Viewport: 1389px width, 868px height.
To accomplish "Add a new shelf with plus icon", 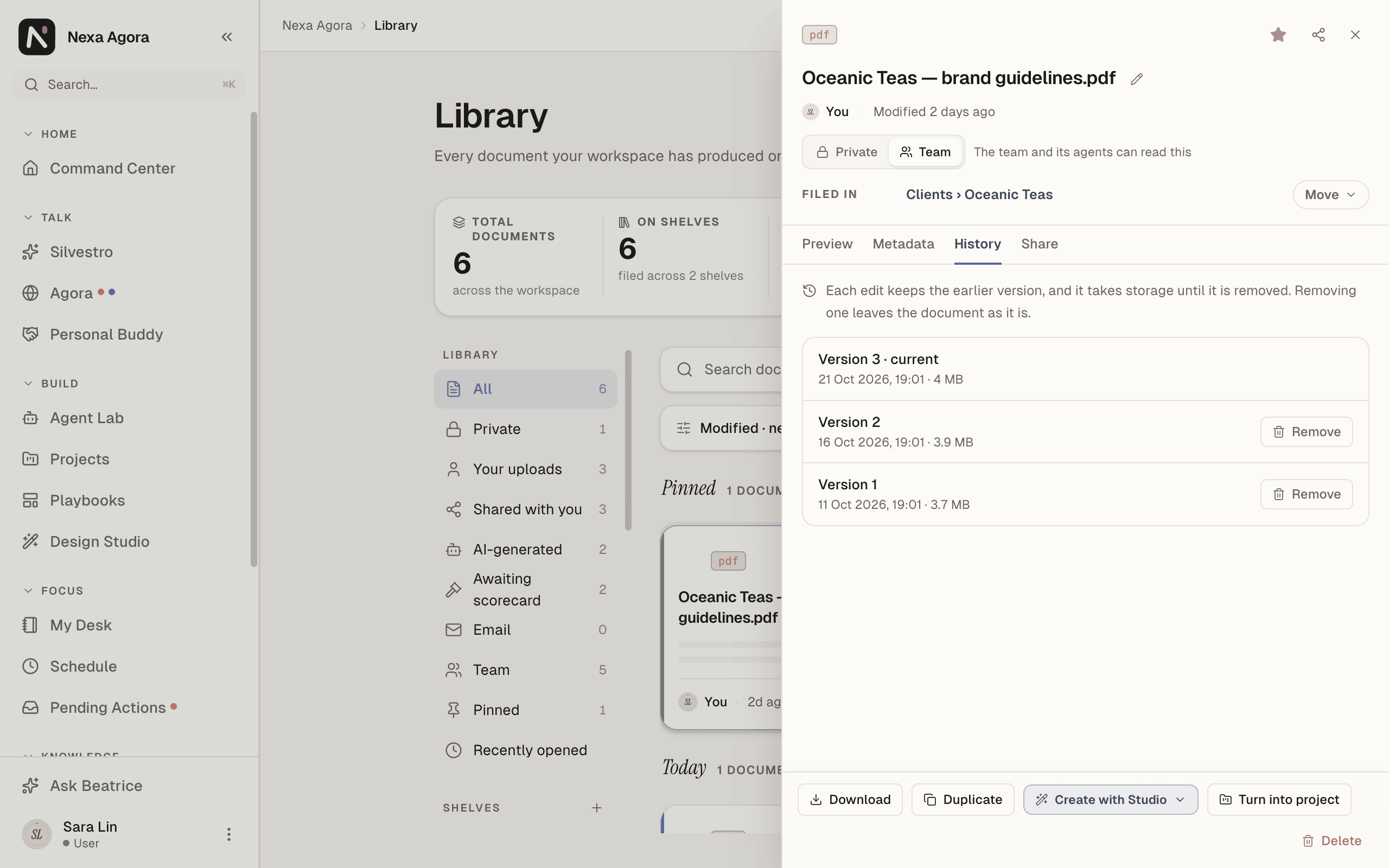I will (x=597, y=808).
